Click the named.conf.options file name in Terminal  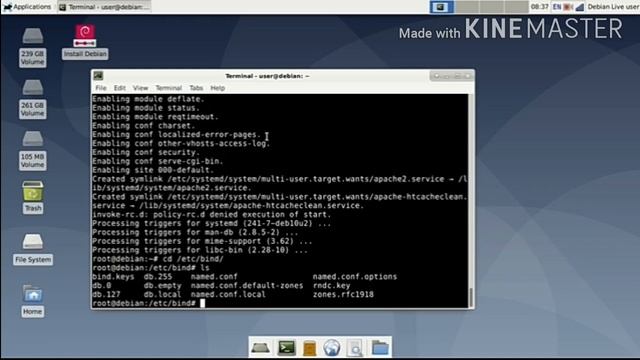pos(355,277)
